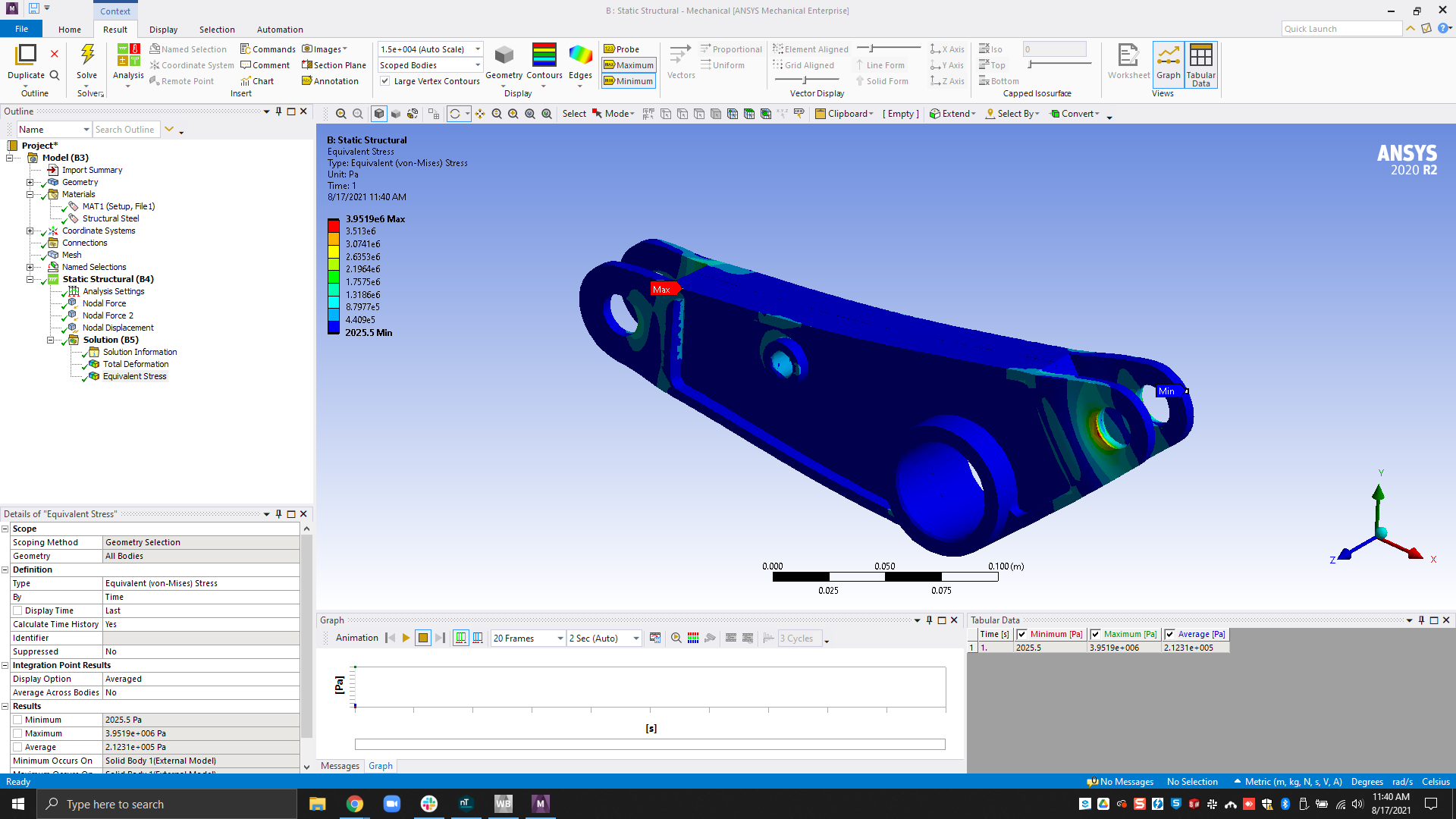This screenshot has height=819, width=1456.
Task: Click the Section Plane tool
Action: [x=334, y=65]
